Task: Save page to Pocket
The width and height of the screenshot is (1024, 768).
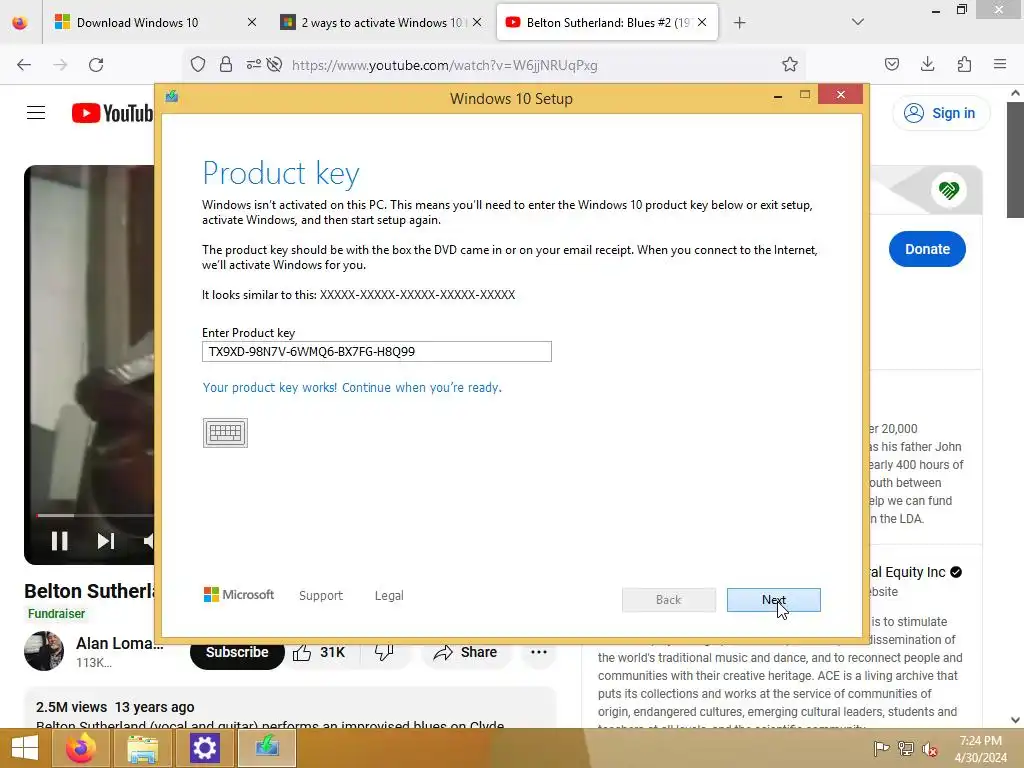Action: [x=891, y=64]
